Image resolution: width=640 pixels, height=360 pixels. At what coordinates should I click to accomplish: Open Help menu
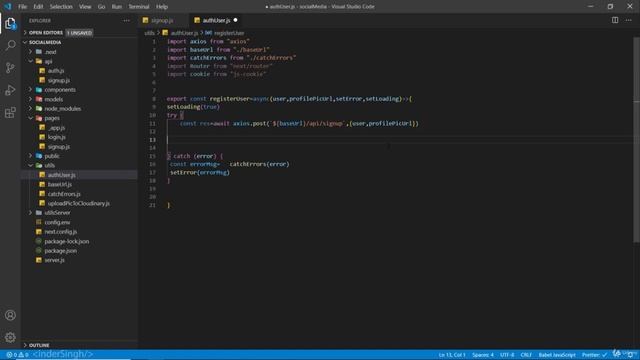(162, 7)
